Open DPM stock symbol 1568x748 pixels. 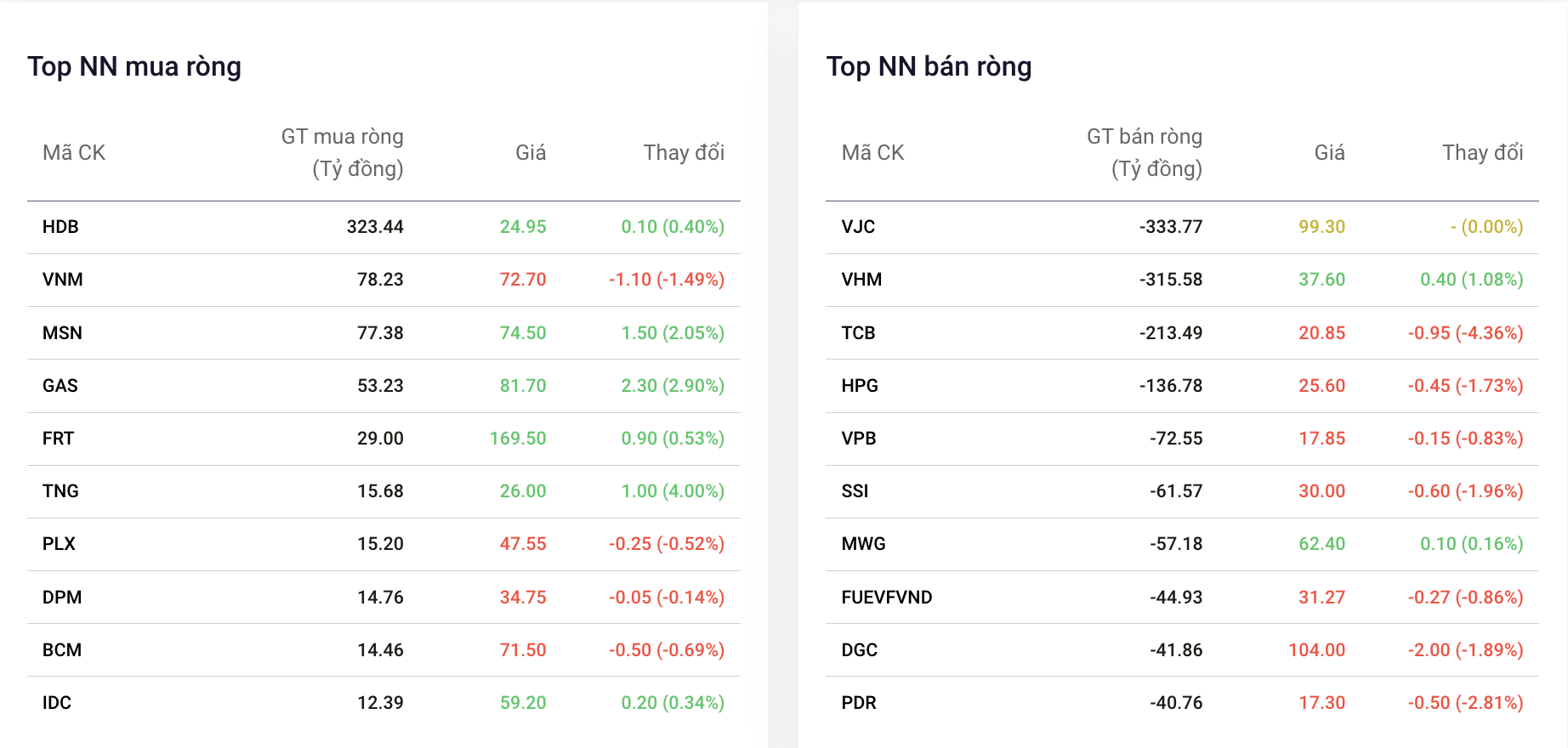point(62,598)
